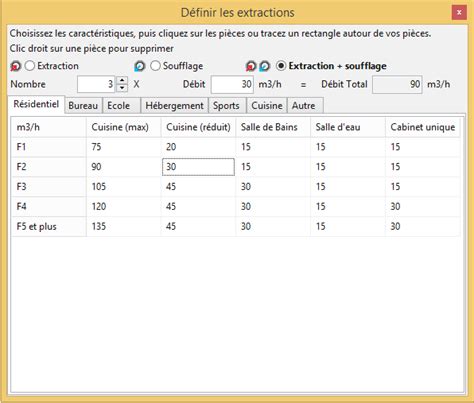Select F1 Cuisine (max) value 75

tap(124, 147)
